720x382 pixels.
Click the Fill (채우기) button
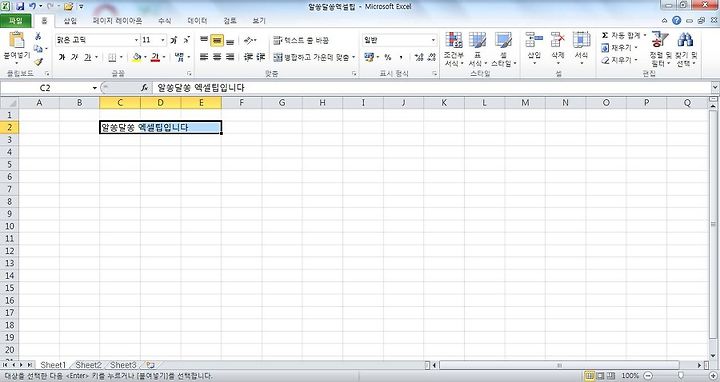click(x=619, y=48)
